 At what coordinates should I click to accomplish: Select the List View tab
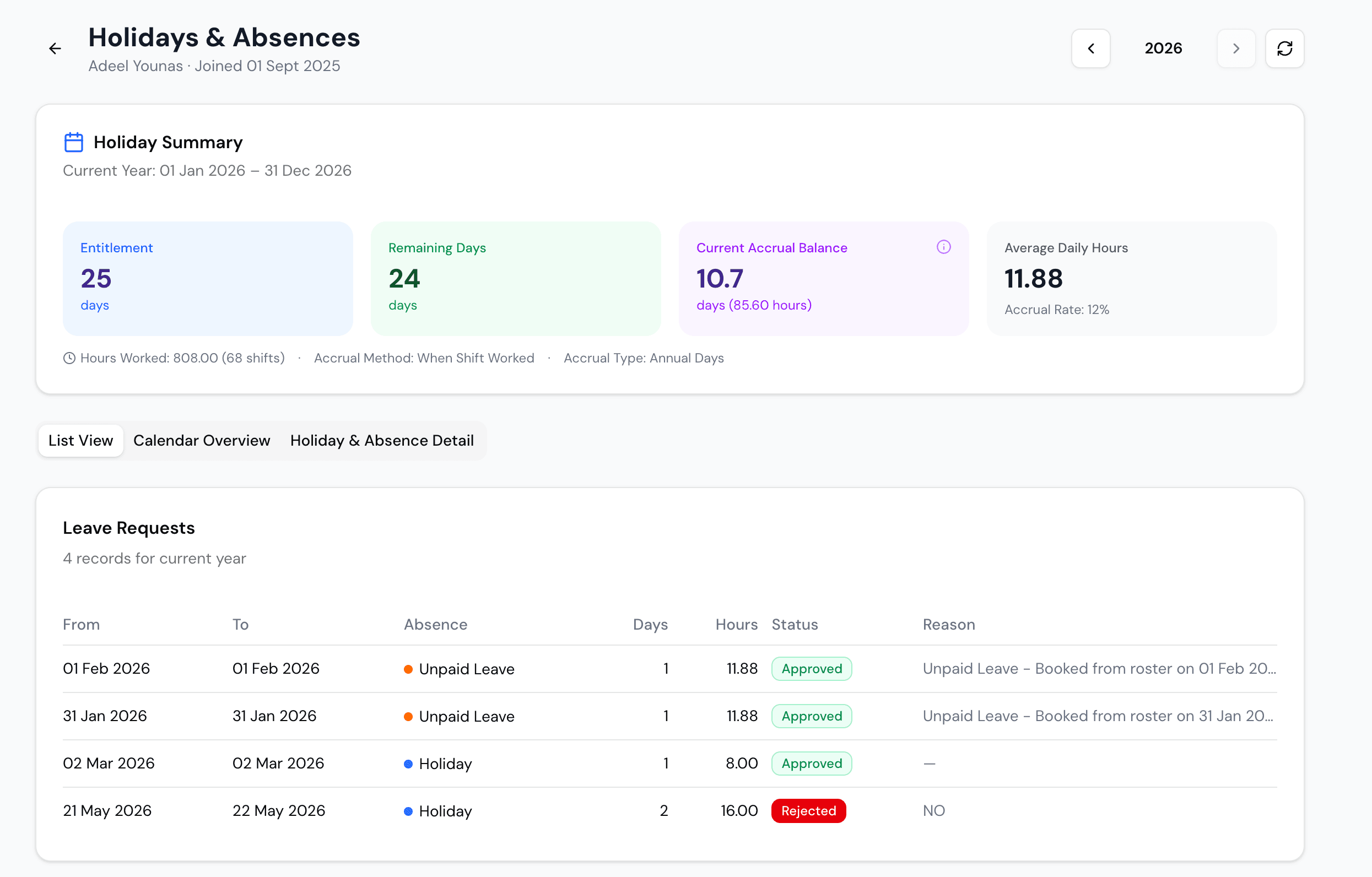click(x=81, y=441)
